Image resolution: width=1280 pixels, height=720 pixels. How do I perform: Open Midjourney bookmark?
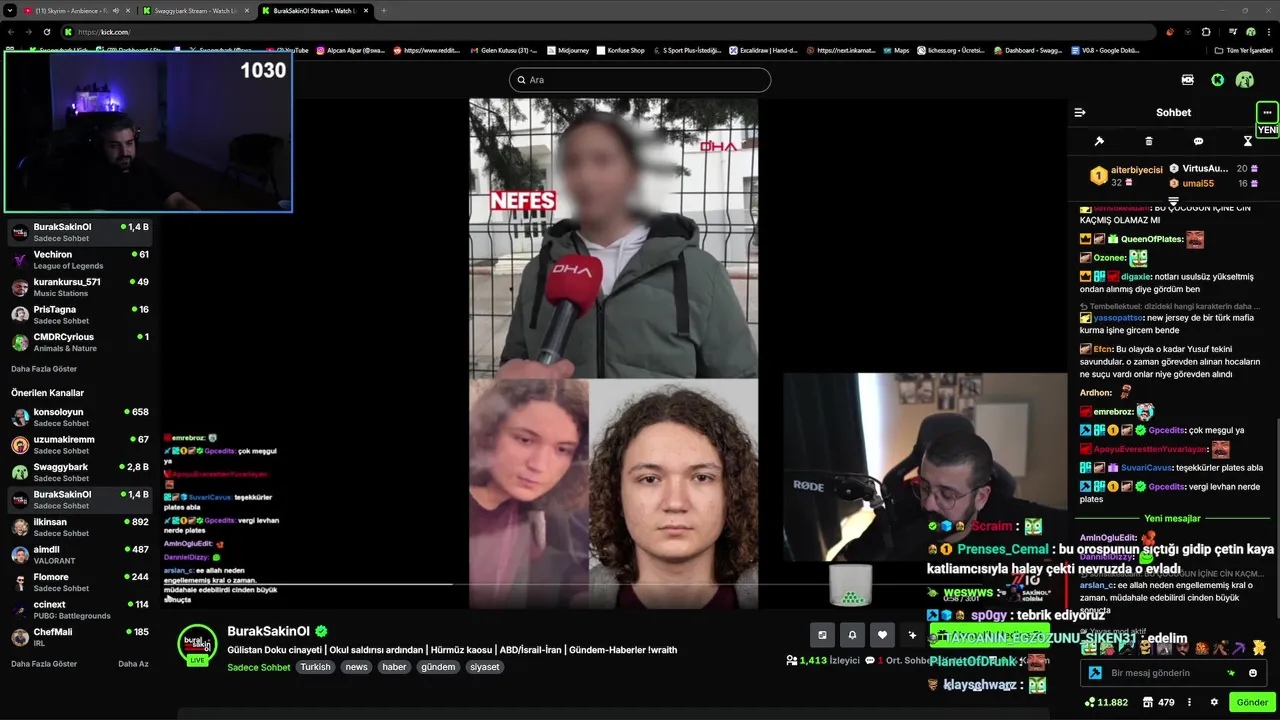pyautogui.click(x=567, y=50)
